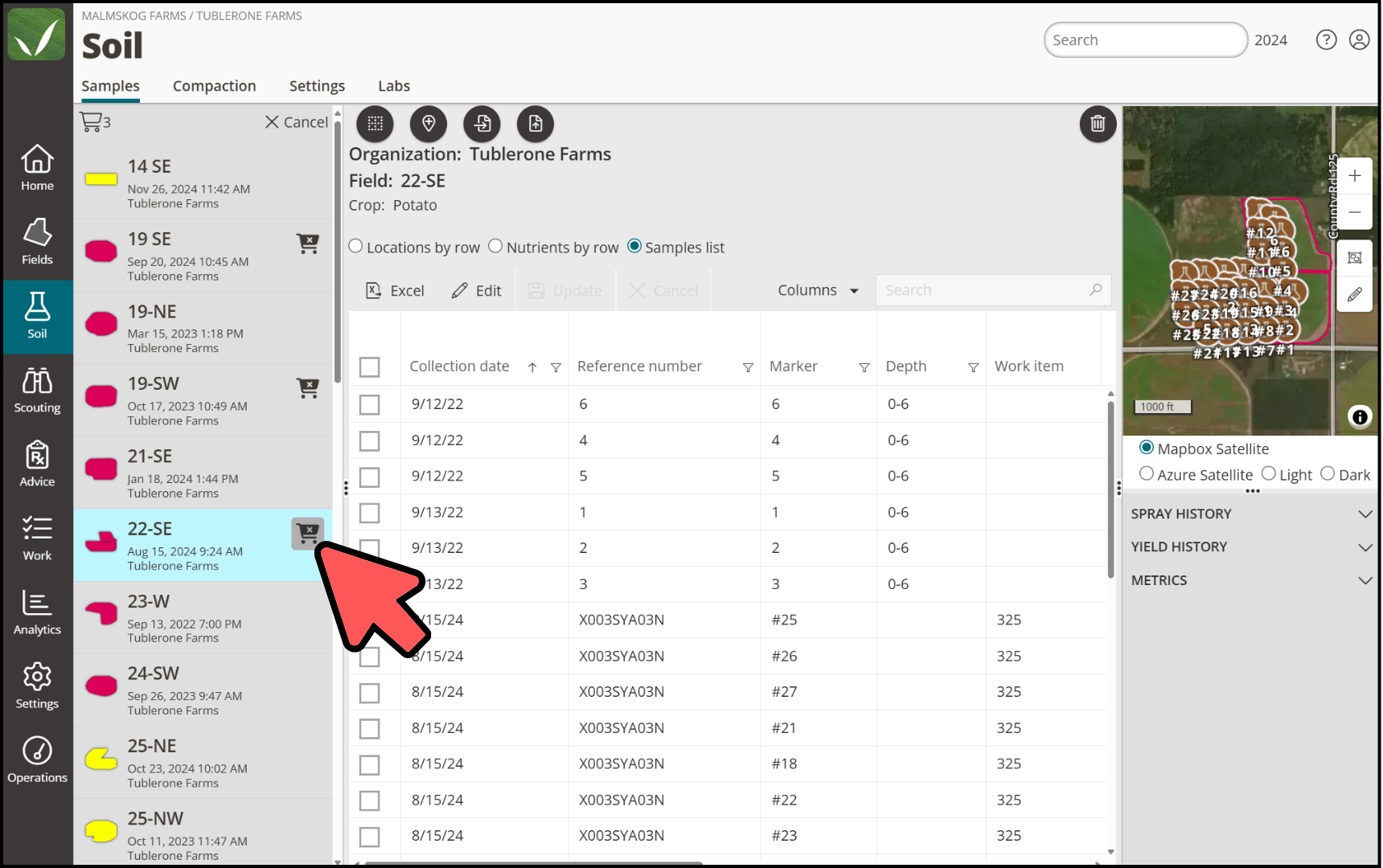
Task: Zoom in on the map
Action: pyautogui.click(x=1355, y=176)
